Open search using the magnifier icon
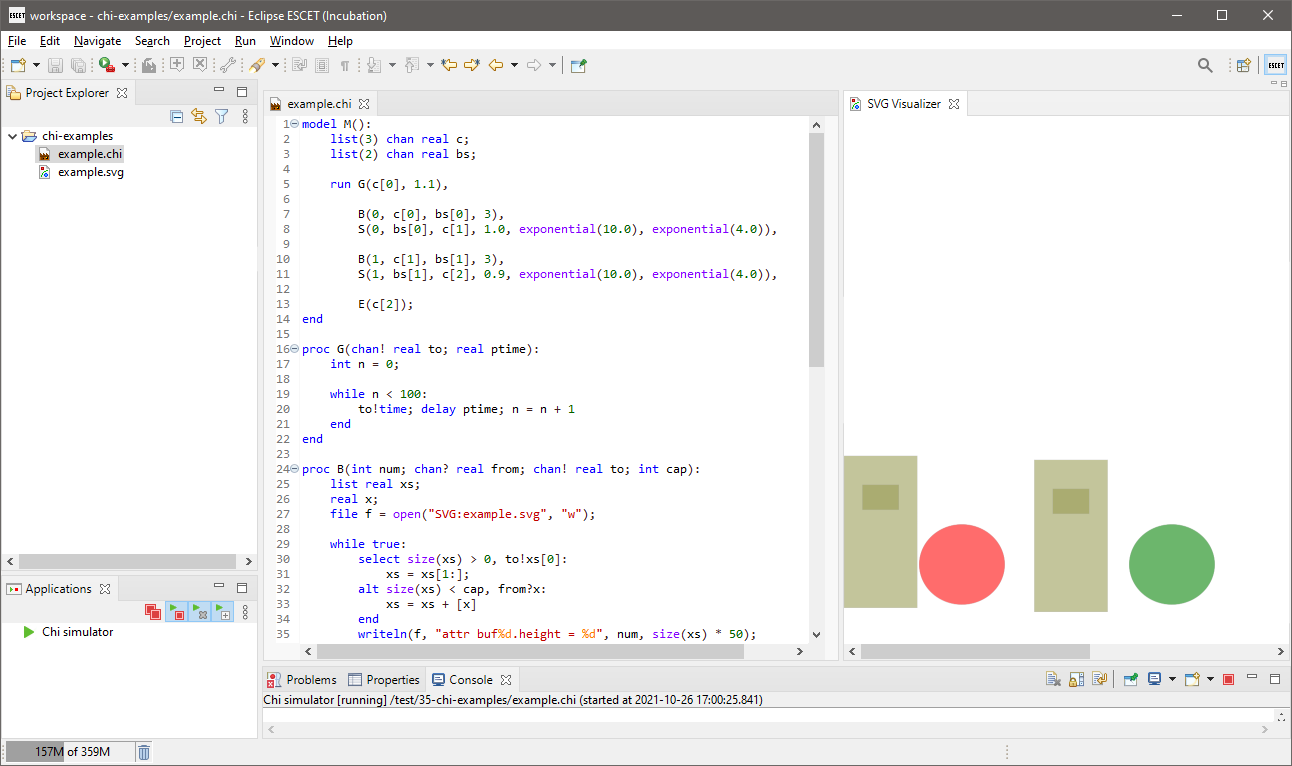This screenshot has width=1292, height=766. (x=1204, y=63)
